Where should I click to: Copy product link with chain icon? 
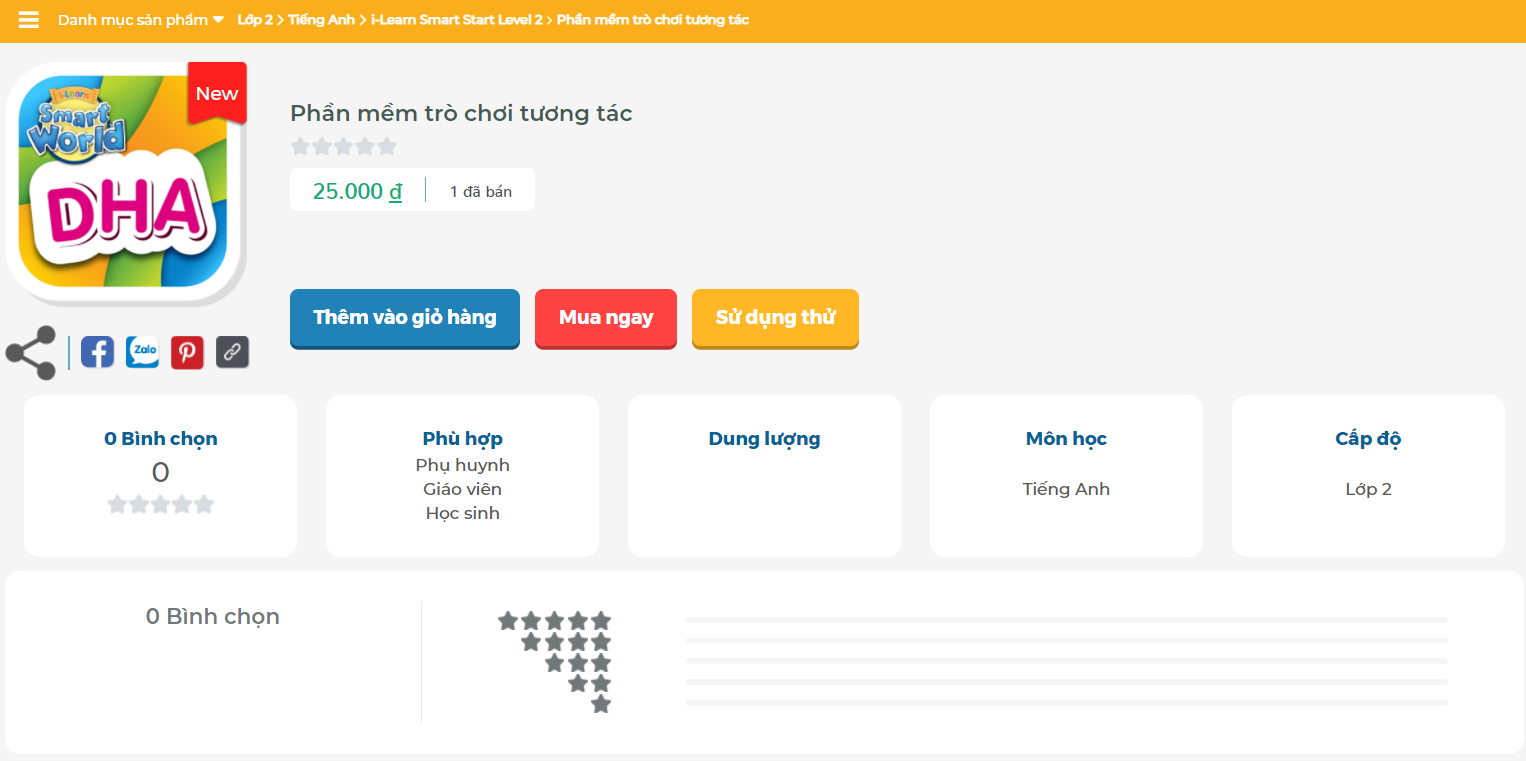coord(232,352)
